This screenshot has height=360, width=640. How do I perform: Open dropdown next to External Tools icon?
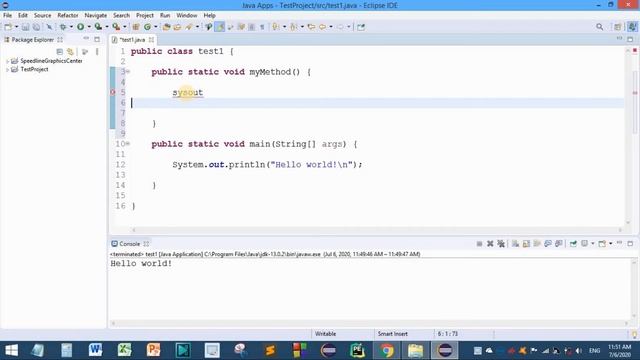124,27
